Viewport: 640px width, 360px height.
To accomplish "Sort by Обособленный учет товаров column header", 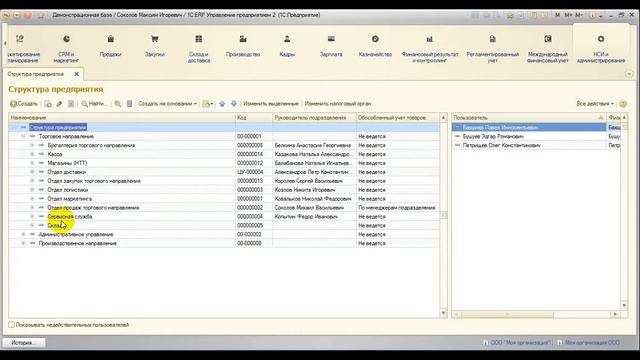I will point(398,118).
